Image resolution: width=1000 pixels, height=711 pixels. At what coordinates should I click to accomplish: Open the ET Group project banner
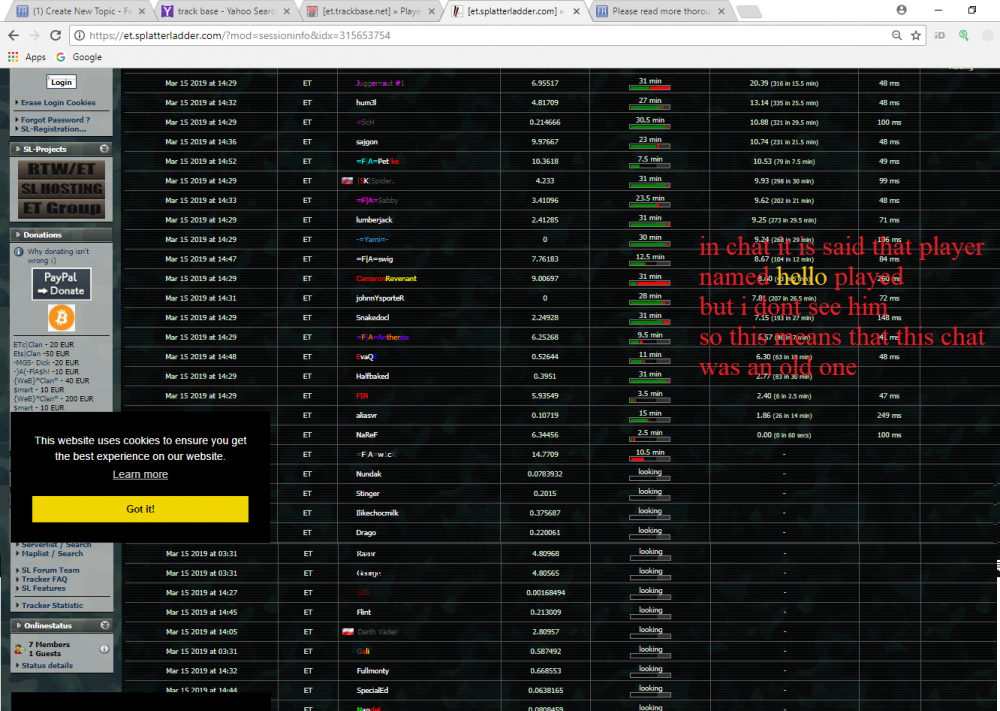[x=61, y=209]
